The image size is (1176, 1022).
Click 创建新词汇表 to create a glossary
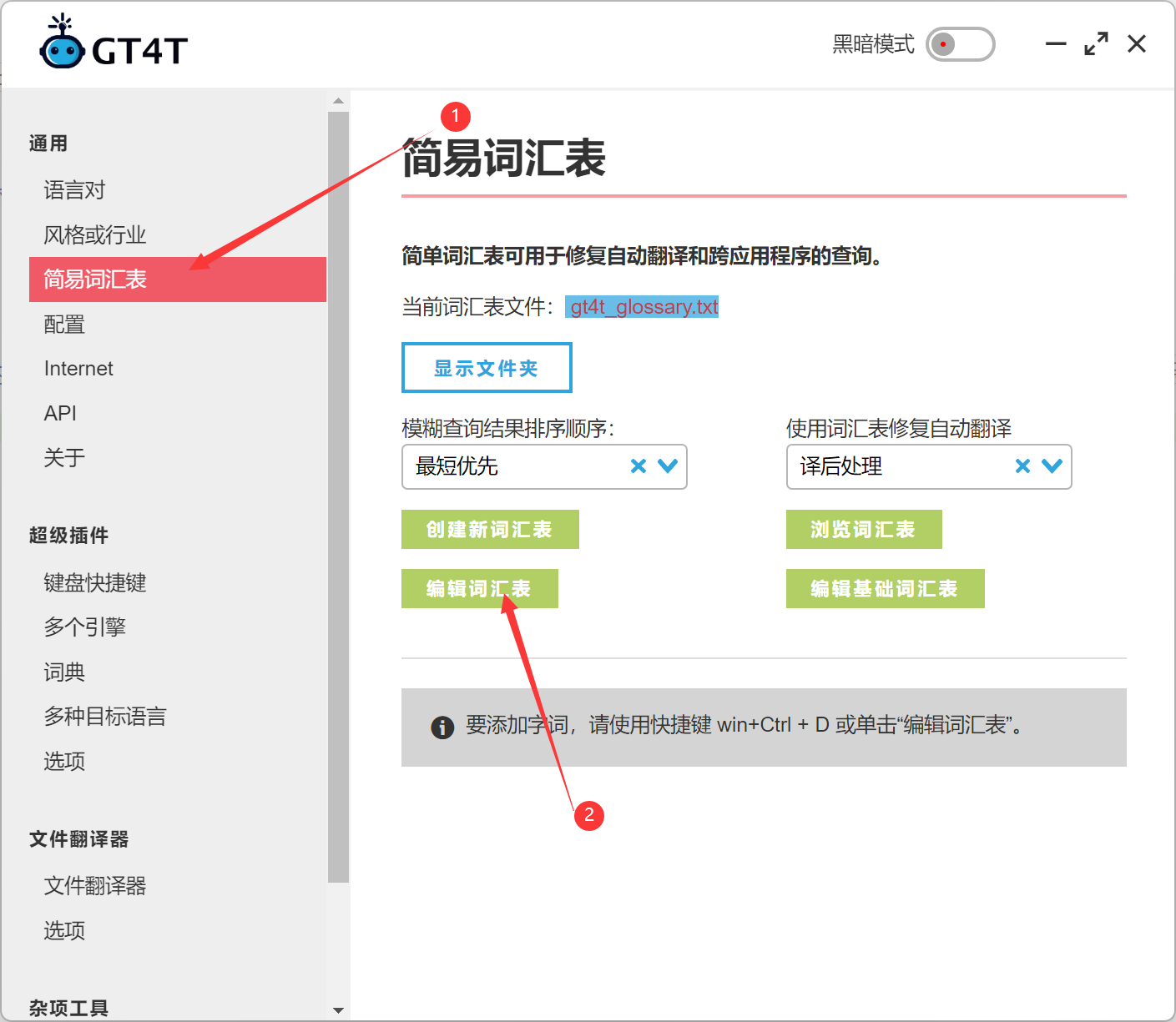click(x=490, y=529)
